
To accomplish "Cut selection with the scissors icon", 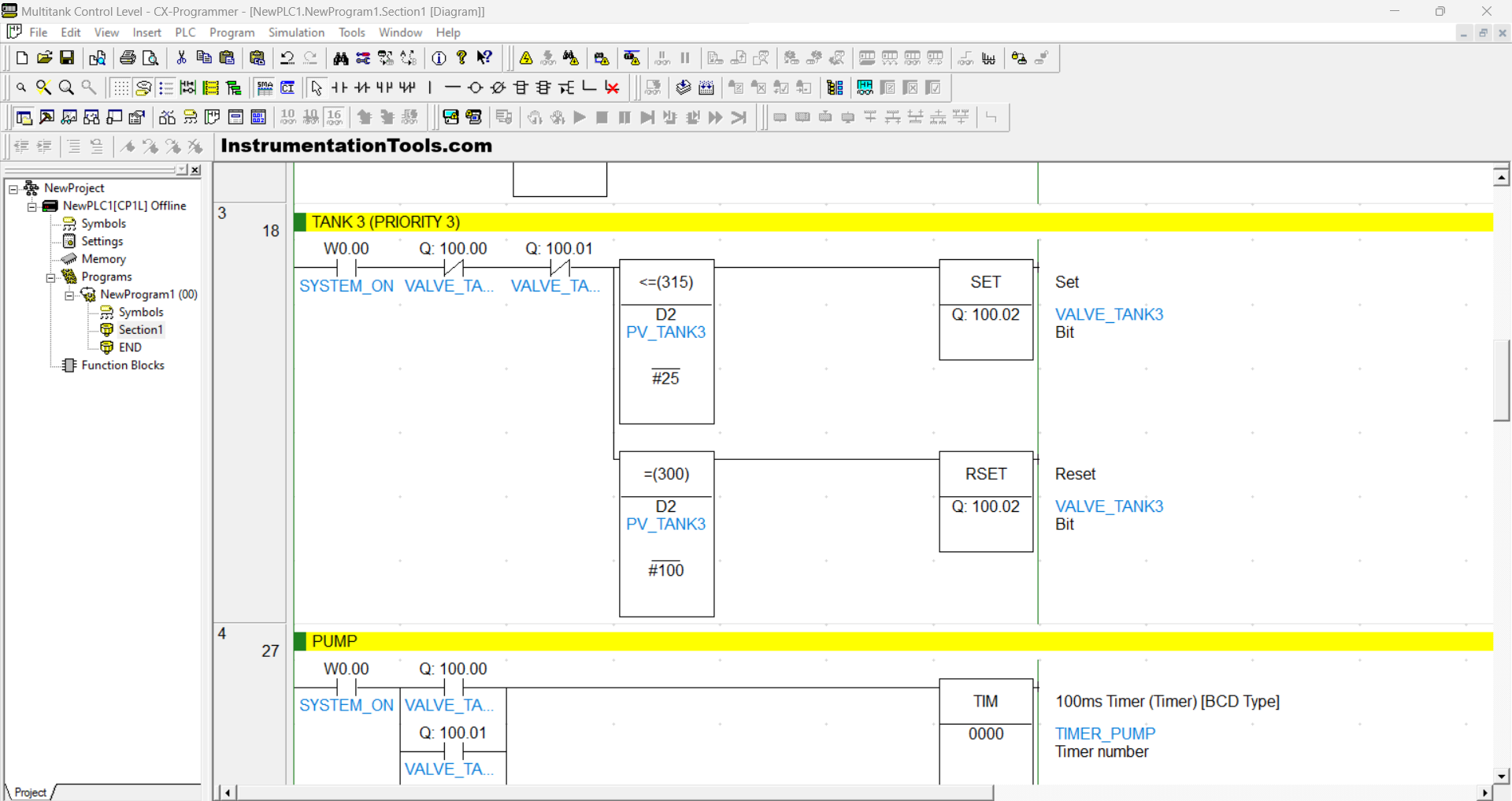I will click(x=181, y=58).
